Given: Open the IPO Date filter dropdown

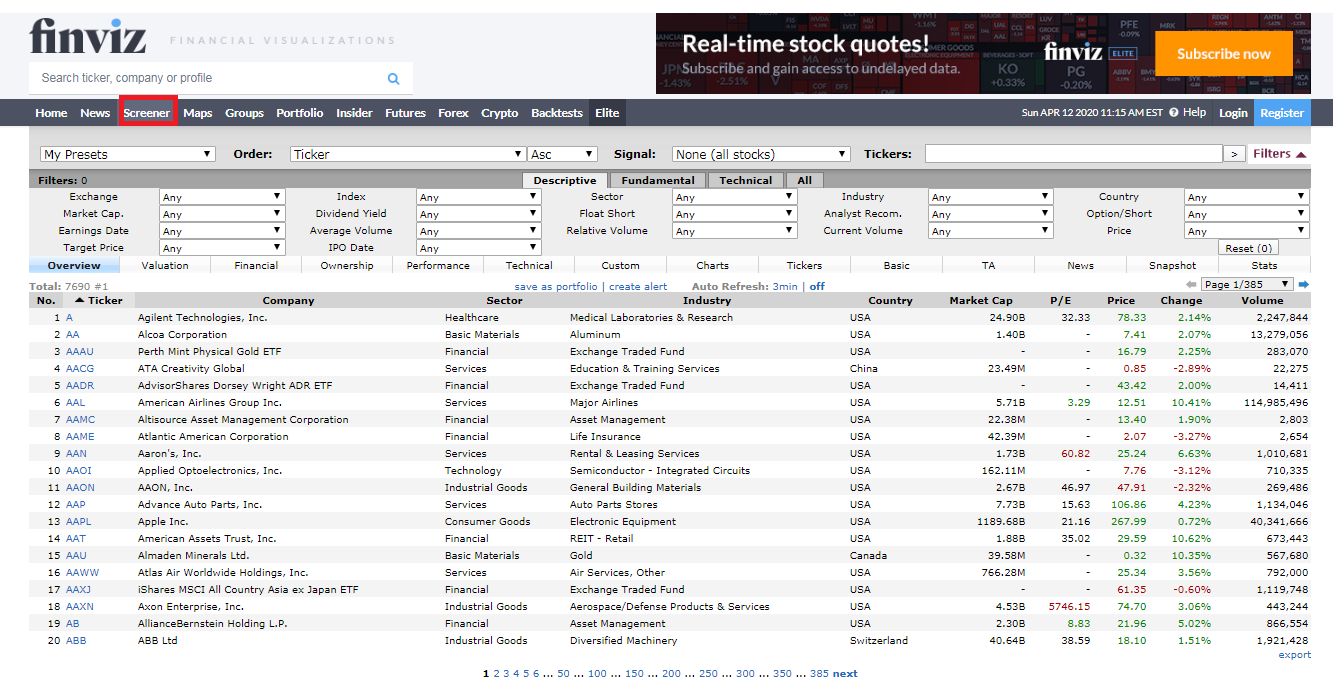Looking at the screenshot, I should [x=479, y=248].
